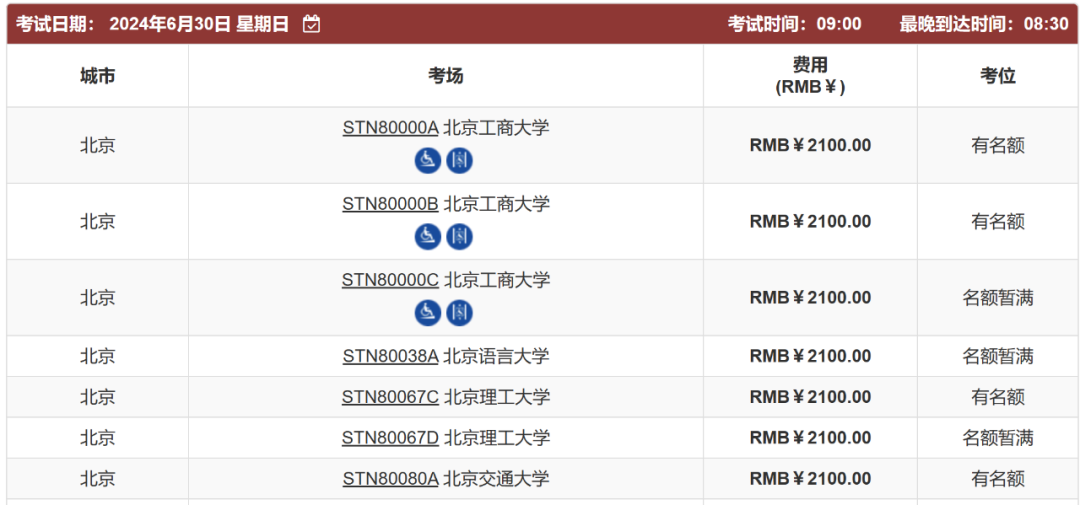Open test center link STN80080A
Screen dimensions: 1080x505
click(391, 479)
